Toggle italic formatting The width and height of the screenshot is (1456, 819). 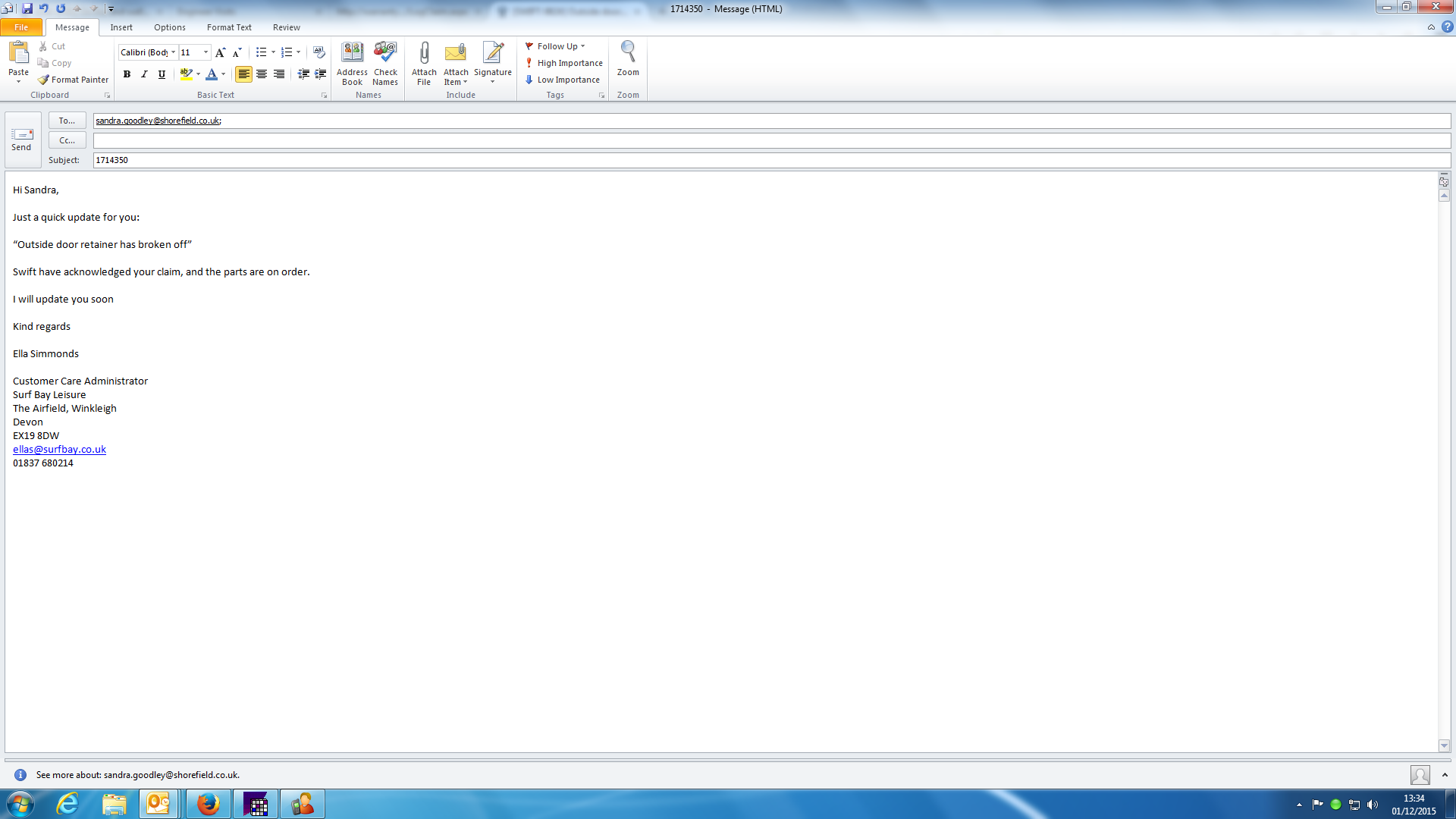pyautogui.click(x=144, y=74)
